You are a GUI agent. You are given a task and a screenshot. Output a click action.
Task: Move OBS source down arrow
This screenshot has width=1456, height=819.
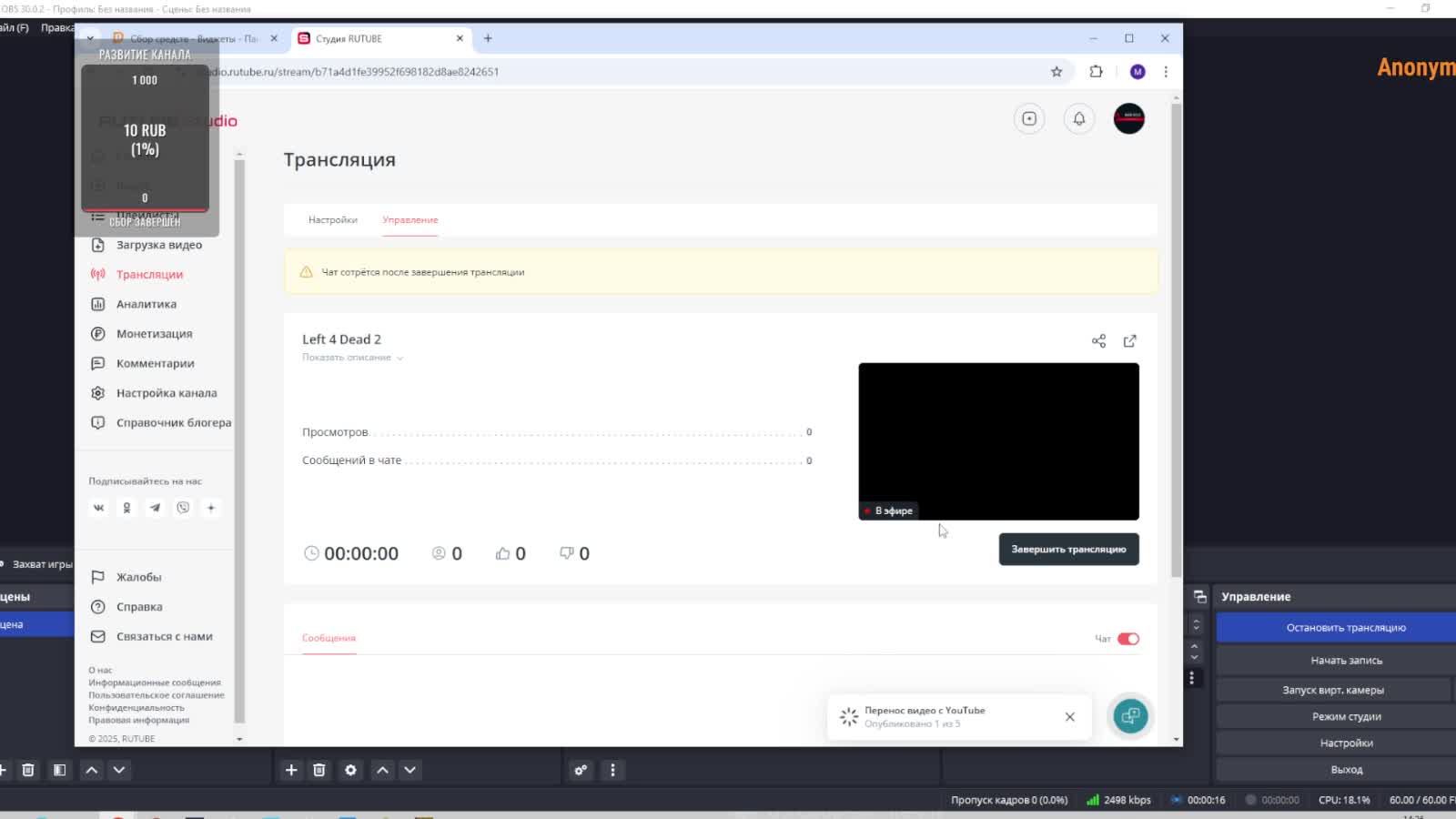pyautogui.click(x=410, y=770)
